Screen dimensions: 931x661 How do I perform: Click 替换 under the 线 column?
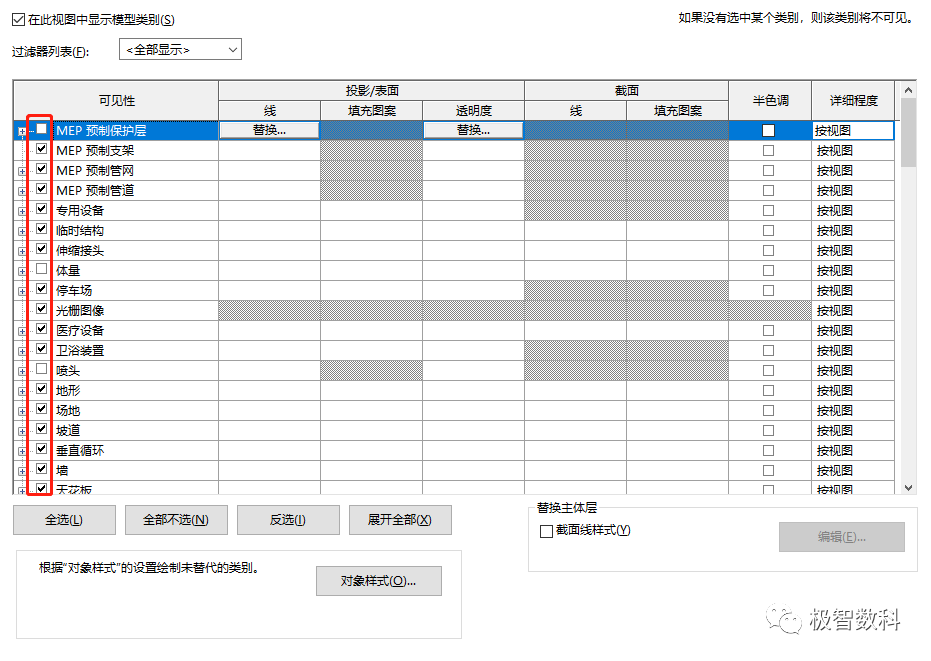pyautogui.click(x=271, y=129)
